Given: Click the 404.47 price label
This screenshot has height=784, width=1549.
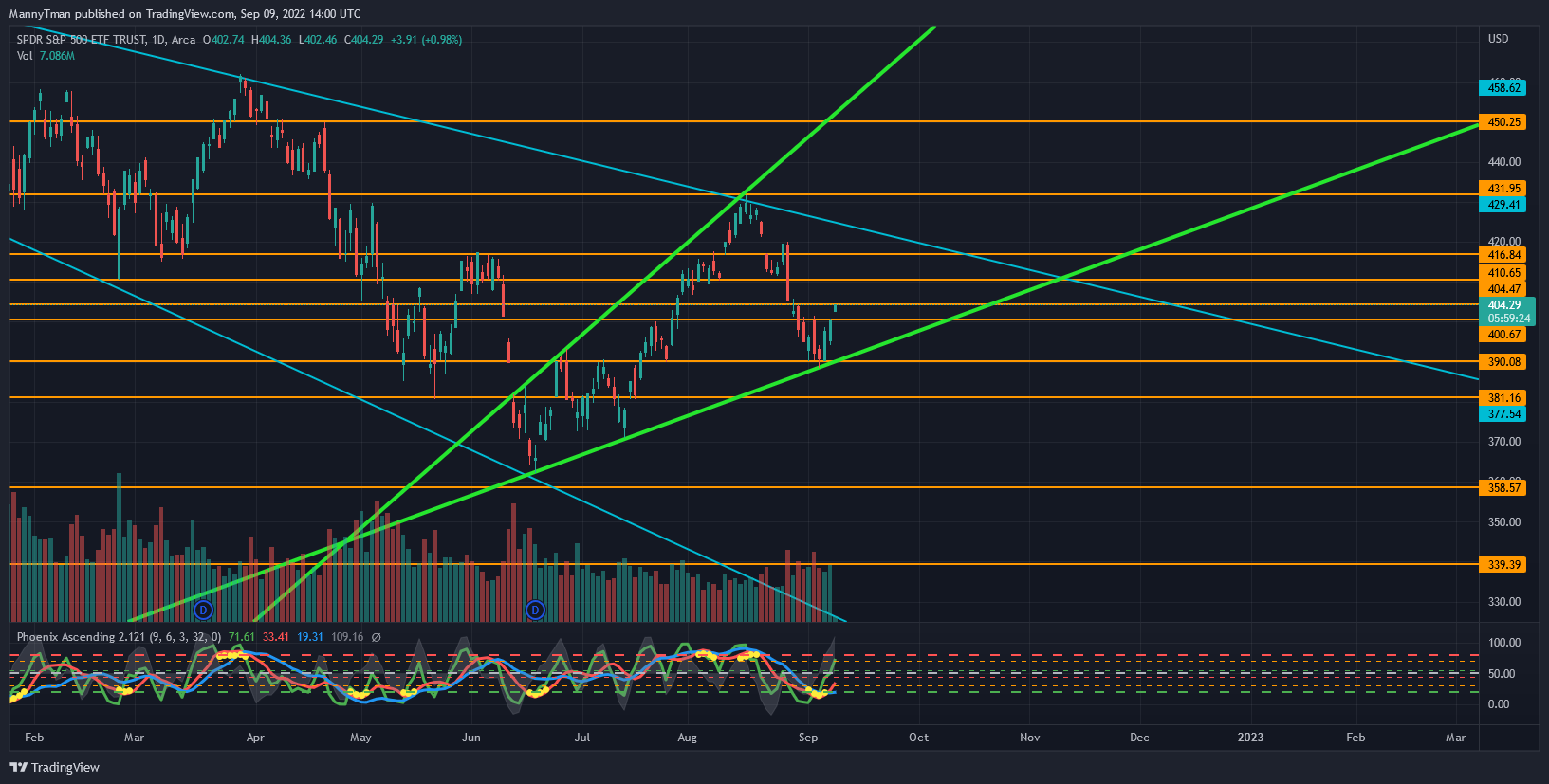Looking at the screenshot, I should pyautogui.click(x=1503, y=289).
